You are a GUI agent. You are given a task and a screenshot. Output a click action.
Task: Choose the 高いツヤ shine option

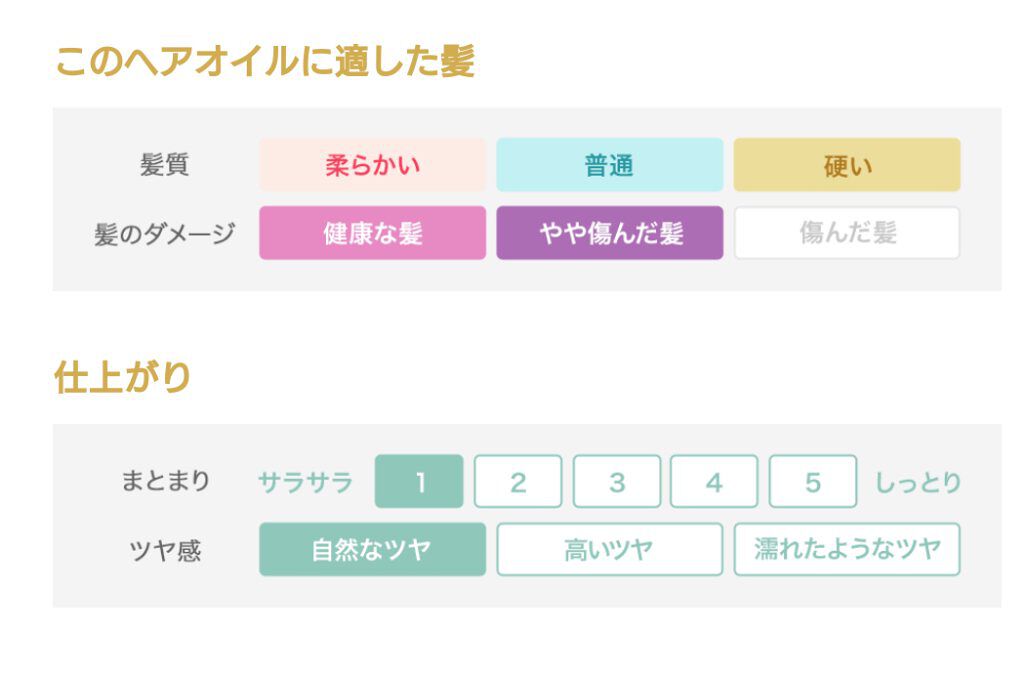609,549
